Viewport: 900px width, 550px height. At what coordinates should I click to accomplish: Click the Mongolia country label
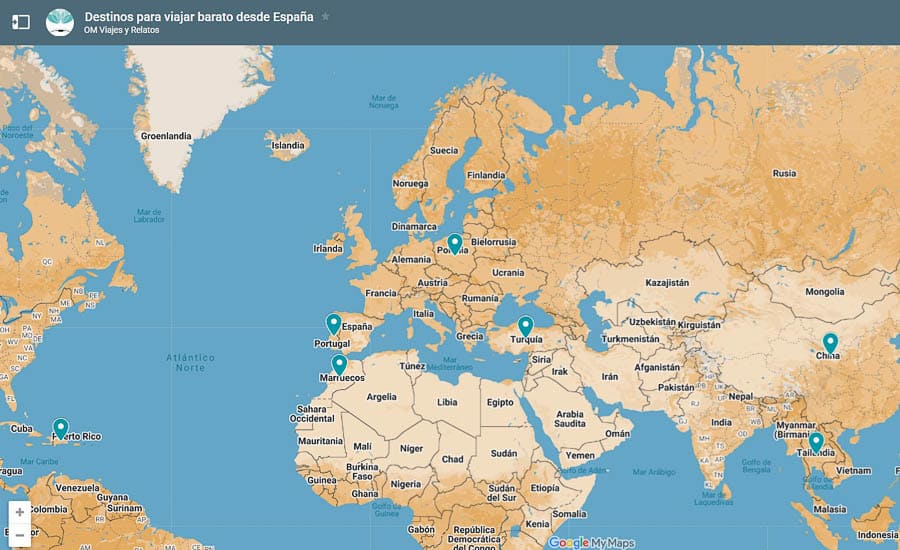pyautogui.click(x=824, y=292)
